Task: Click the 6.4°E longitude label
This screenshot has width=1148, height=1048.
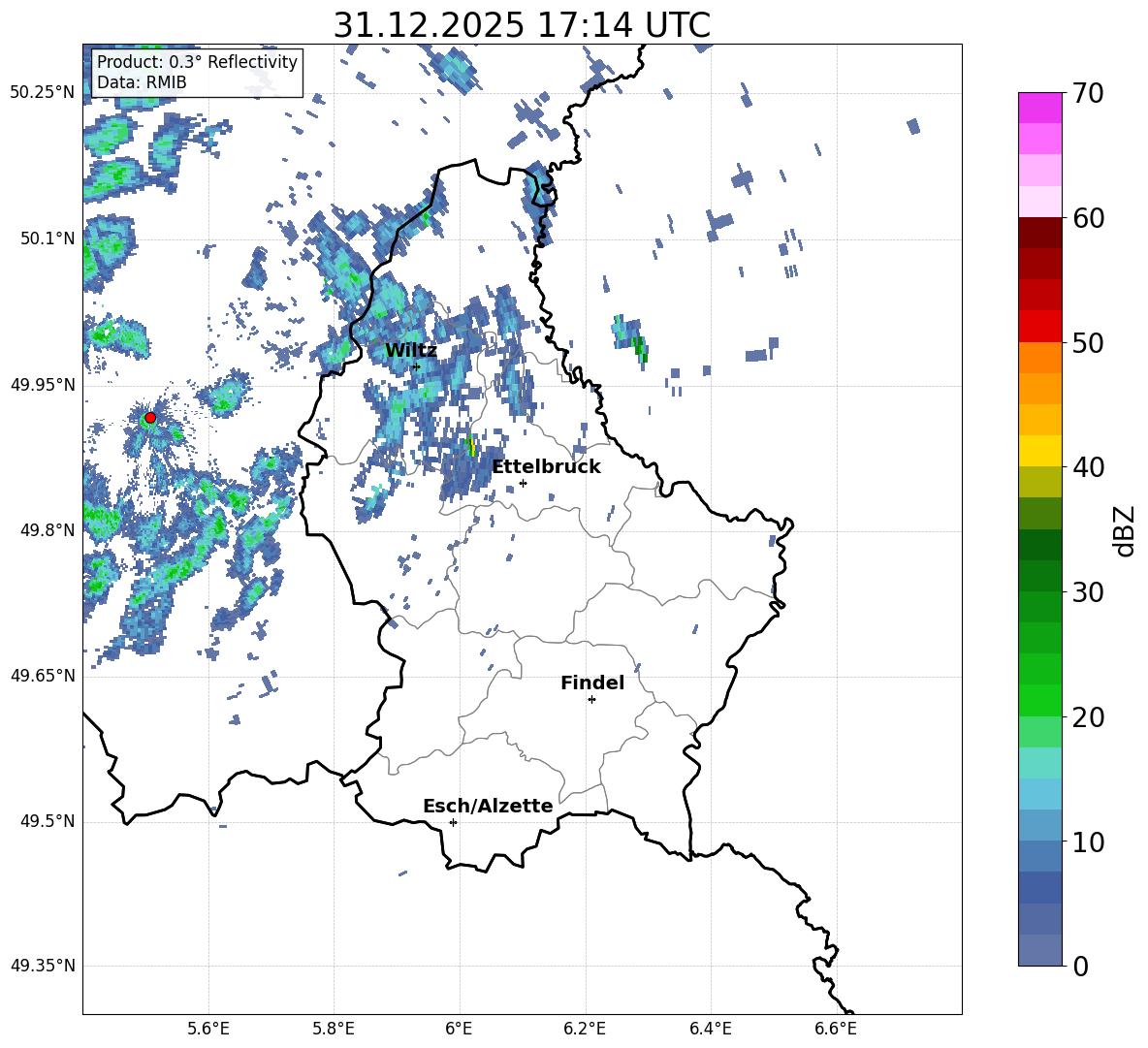Action: [x=710, y=1029]
